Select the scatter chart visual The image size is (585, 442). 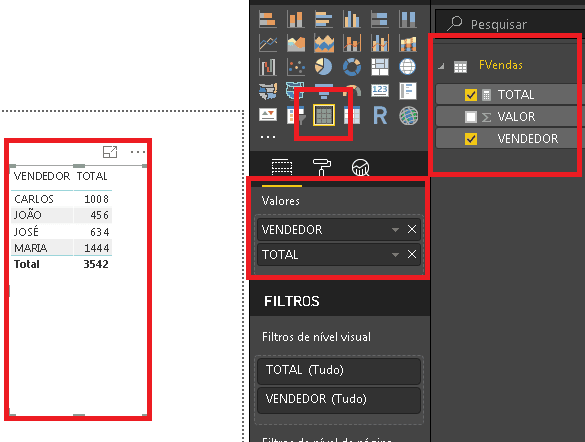pos(295,67)
